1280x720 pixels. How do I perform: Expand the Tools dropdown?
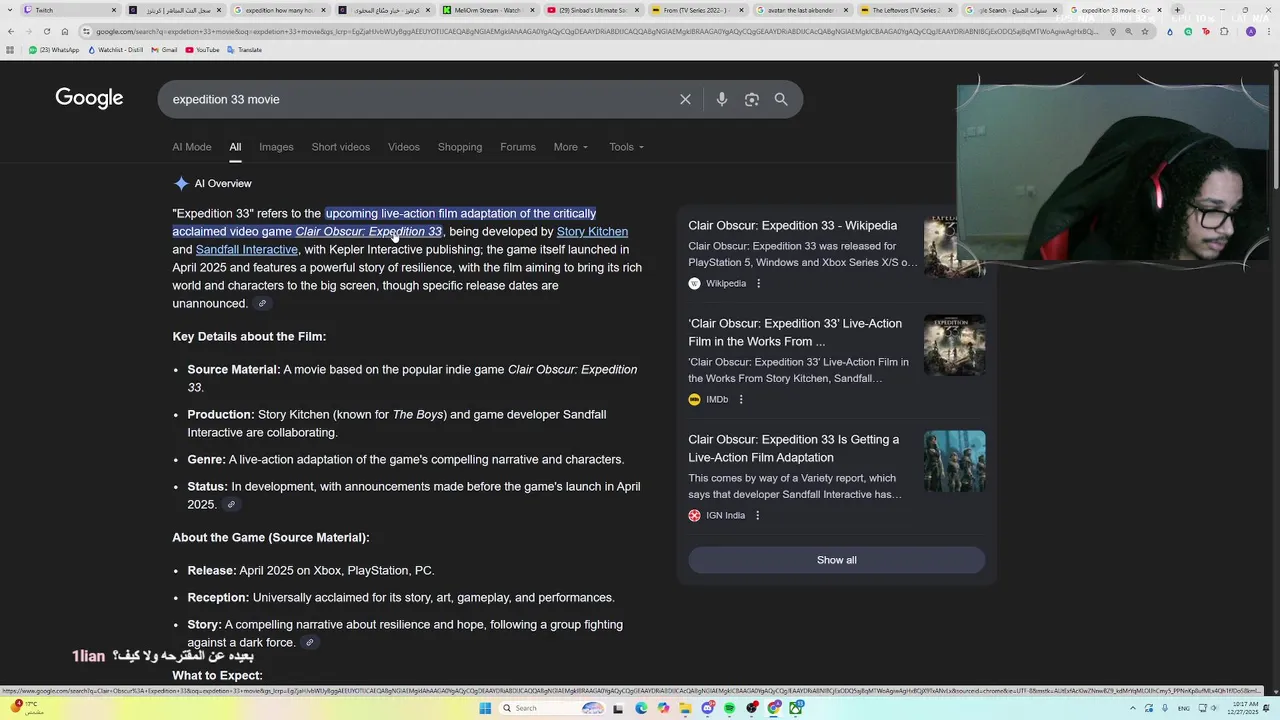pos(627,147)
